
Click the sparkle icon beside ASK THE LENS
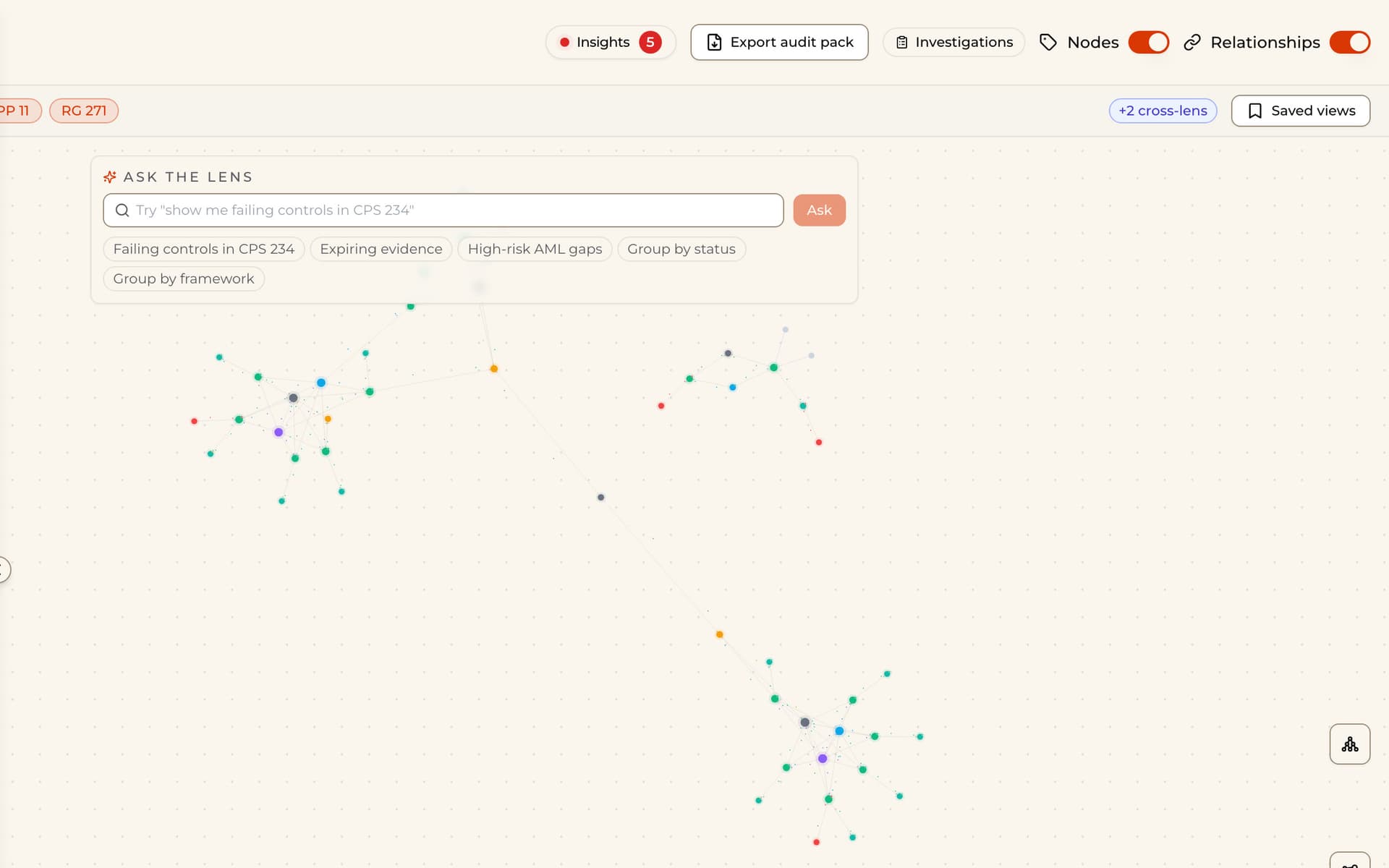point(110,176)
